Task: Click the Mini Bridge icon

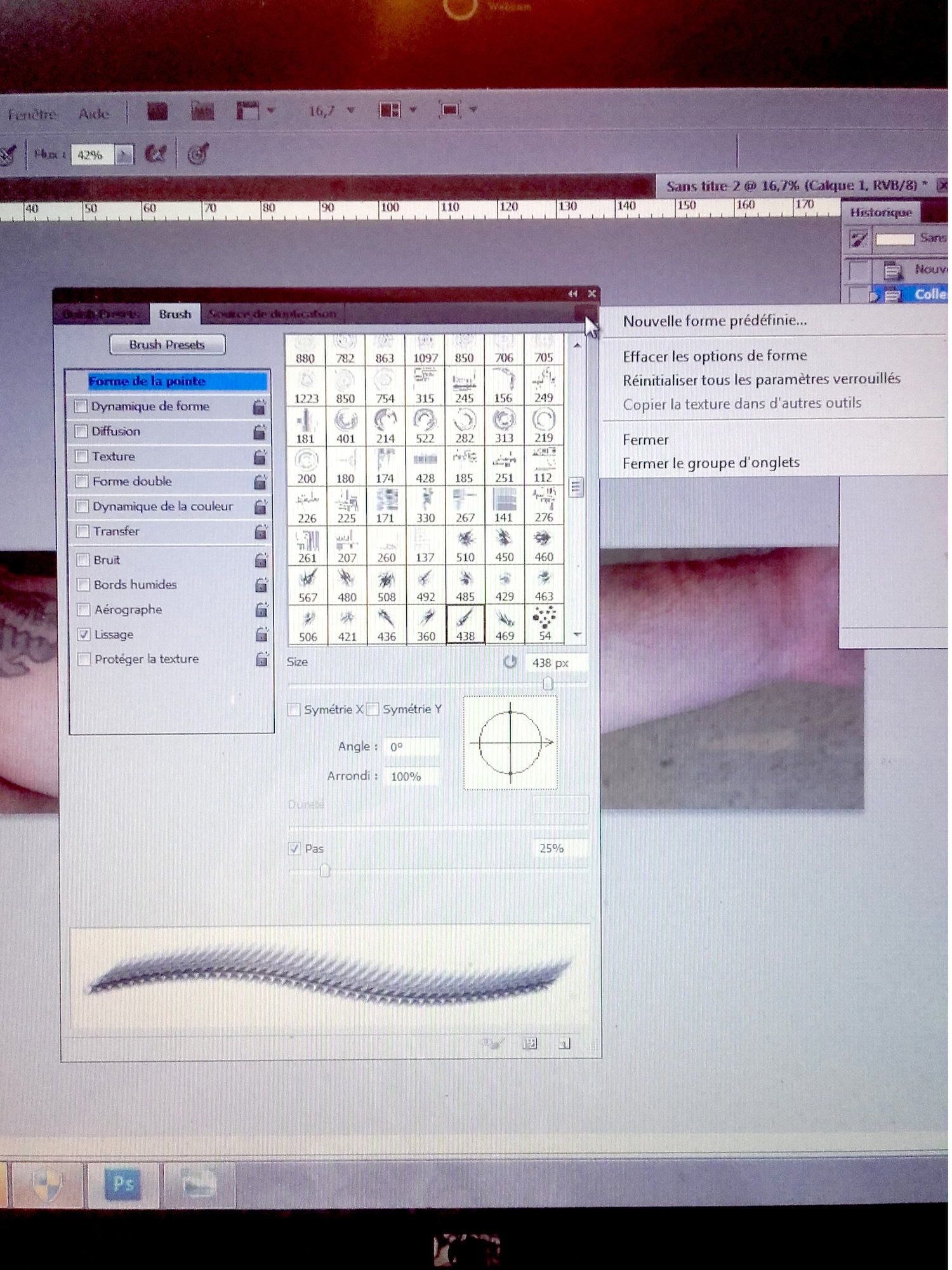Action: 202,112
